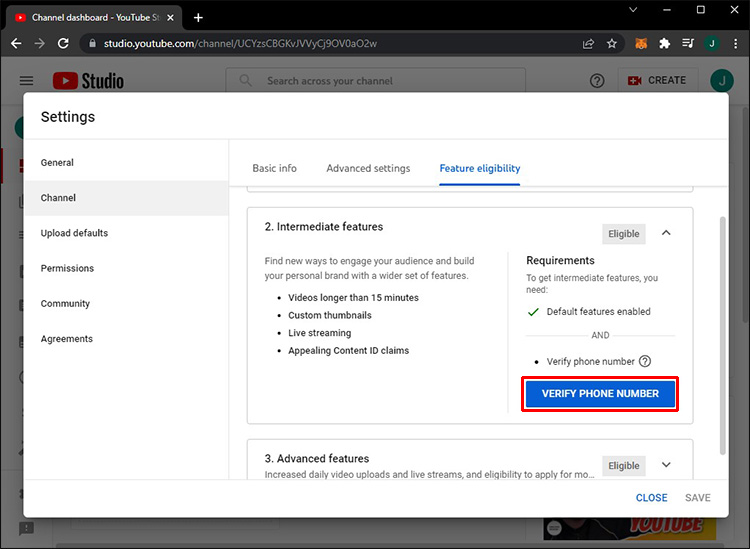Open Chrome profile J avatar
The image size is (750, 549).
(x=712, y=44)
